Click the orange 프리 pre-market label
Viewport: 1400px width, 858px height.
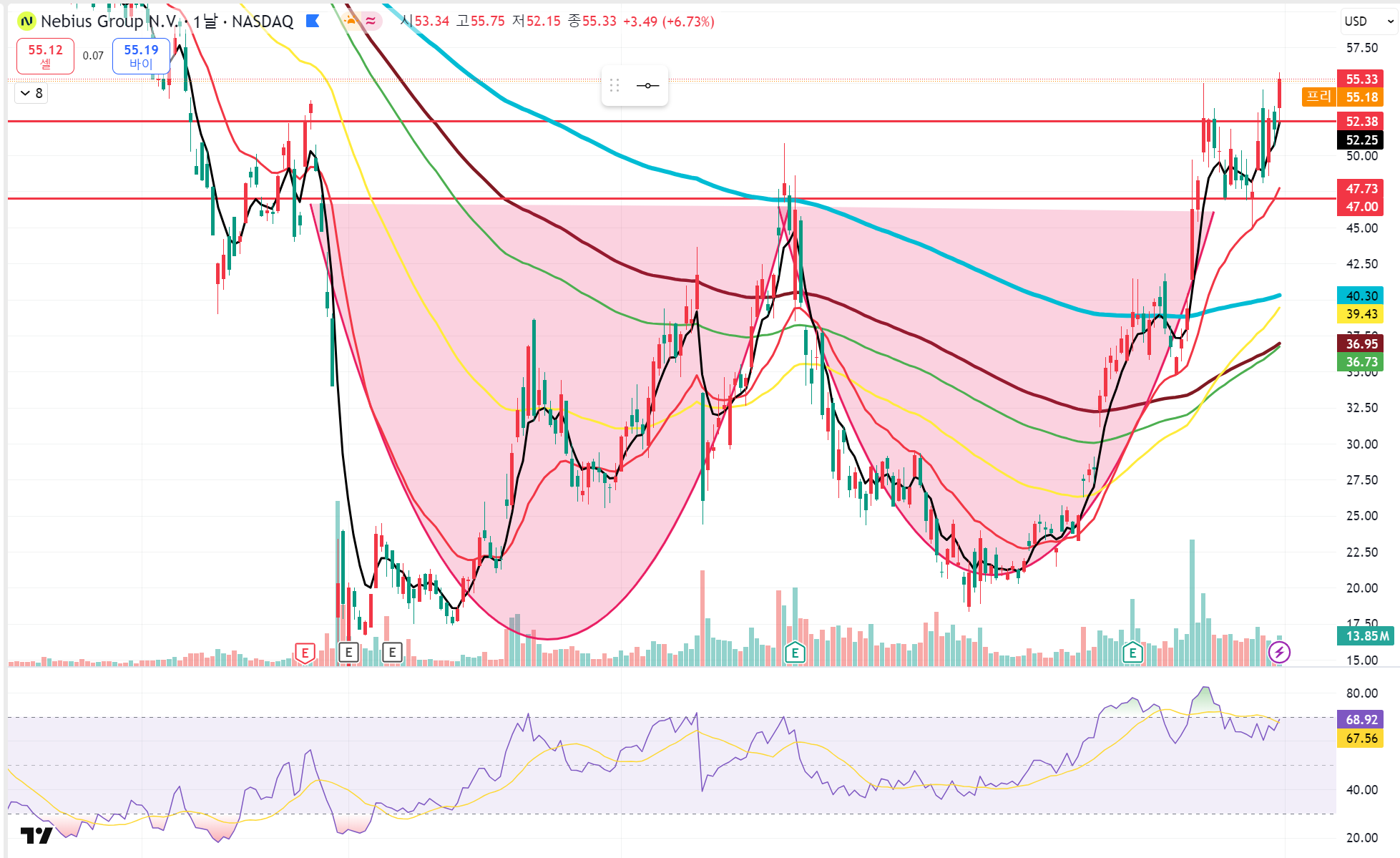tap(1318, 97)
